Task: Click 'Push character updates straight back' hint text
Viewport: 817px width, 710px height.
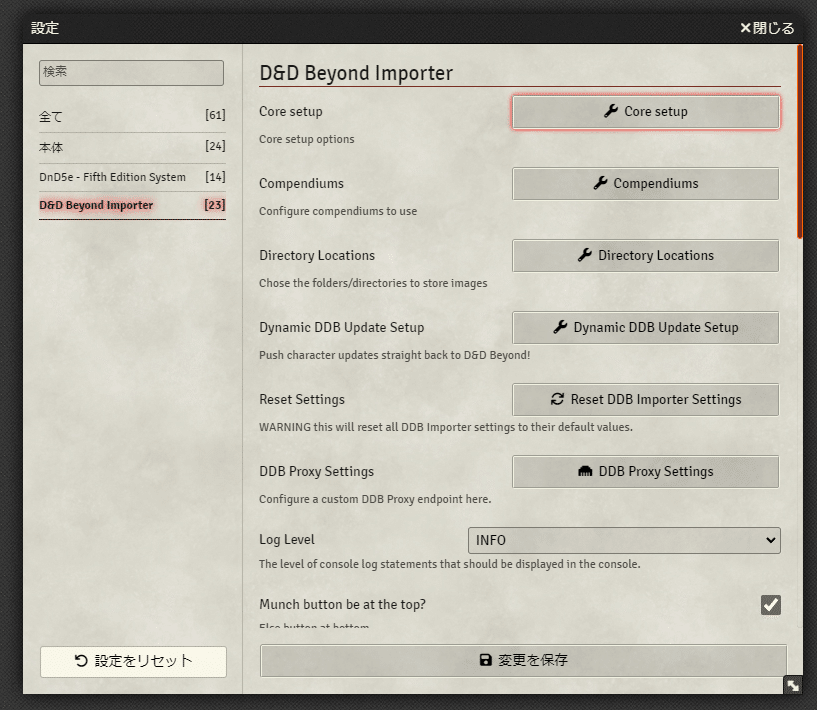Action: [x=394, y=355]
